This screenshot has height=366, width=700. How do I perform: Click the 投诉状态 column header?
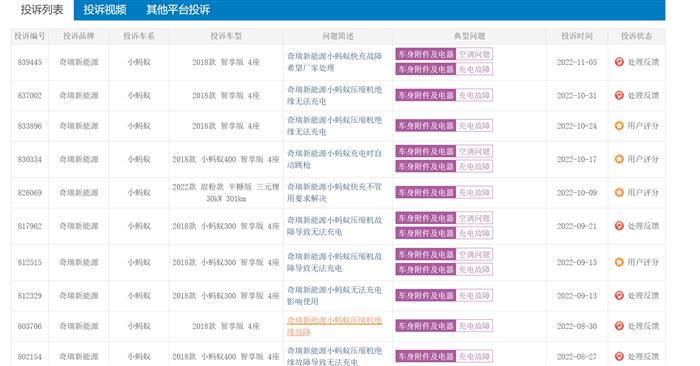click(x=636, y=36)
